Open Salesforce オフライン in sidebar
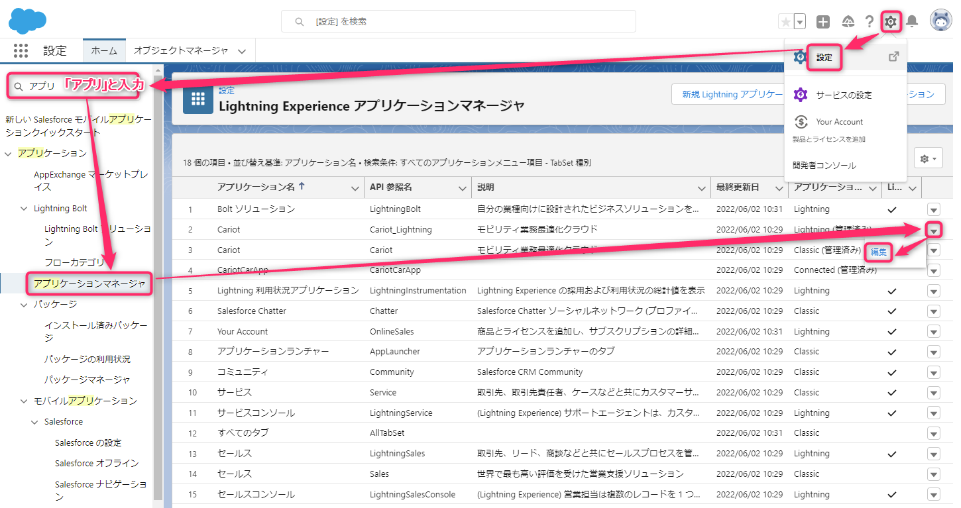 tap(97, 463)
